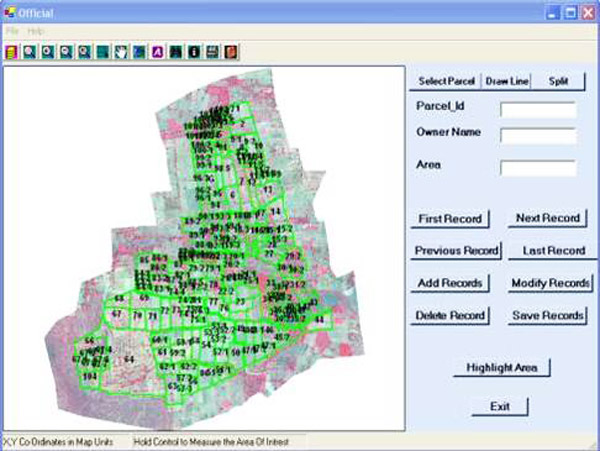
Task: Open the File menu
Action: [11, 32]
